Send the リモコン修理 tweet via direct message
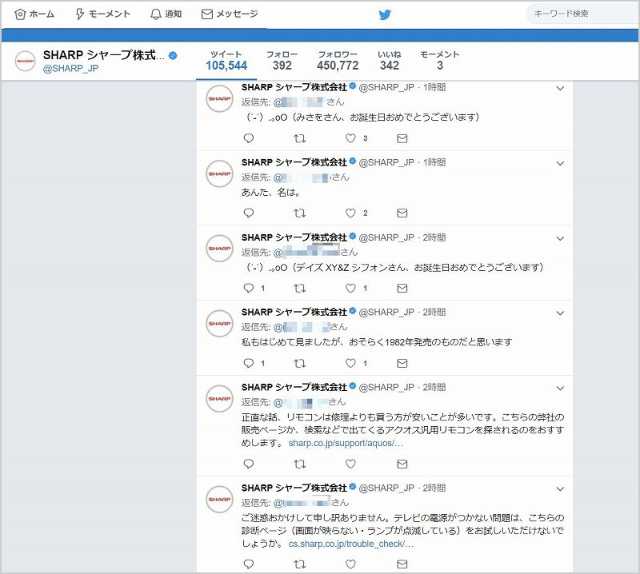 pos(401,464)
